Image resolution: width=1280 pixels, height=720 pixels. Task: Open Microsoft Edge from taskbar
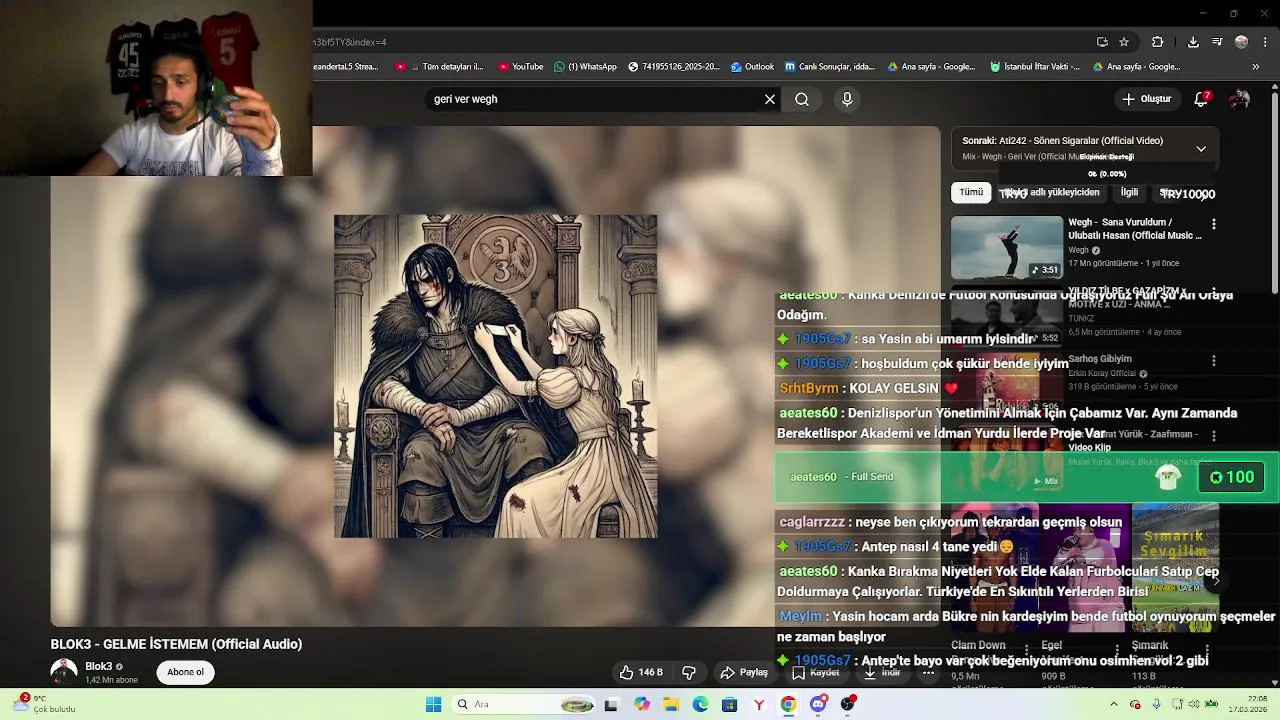(701, 704)
